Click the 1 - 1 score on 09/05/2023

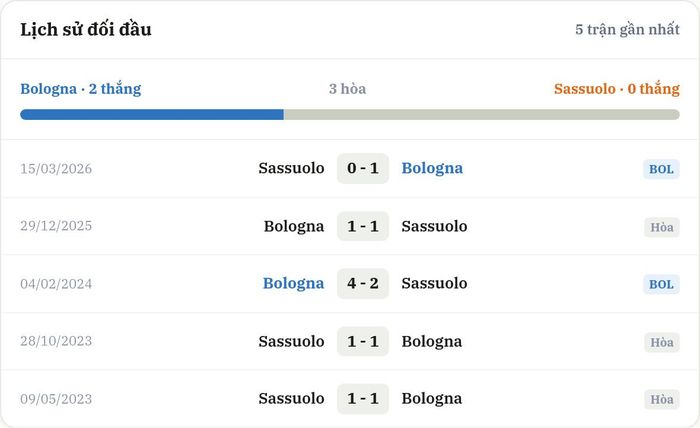[363, 399]
